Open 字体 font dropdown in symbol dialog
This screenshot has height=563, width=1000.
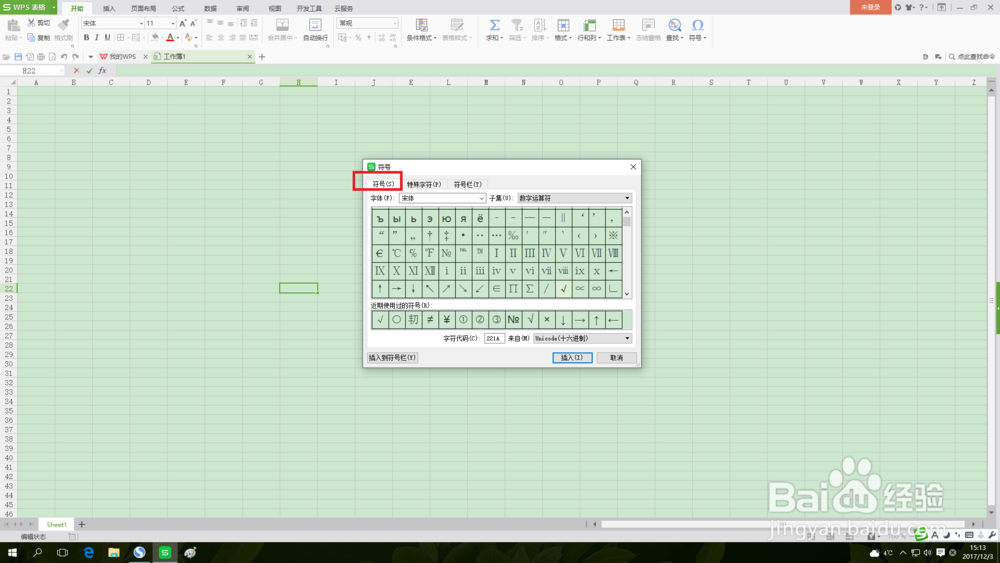(482, 198)
